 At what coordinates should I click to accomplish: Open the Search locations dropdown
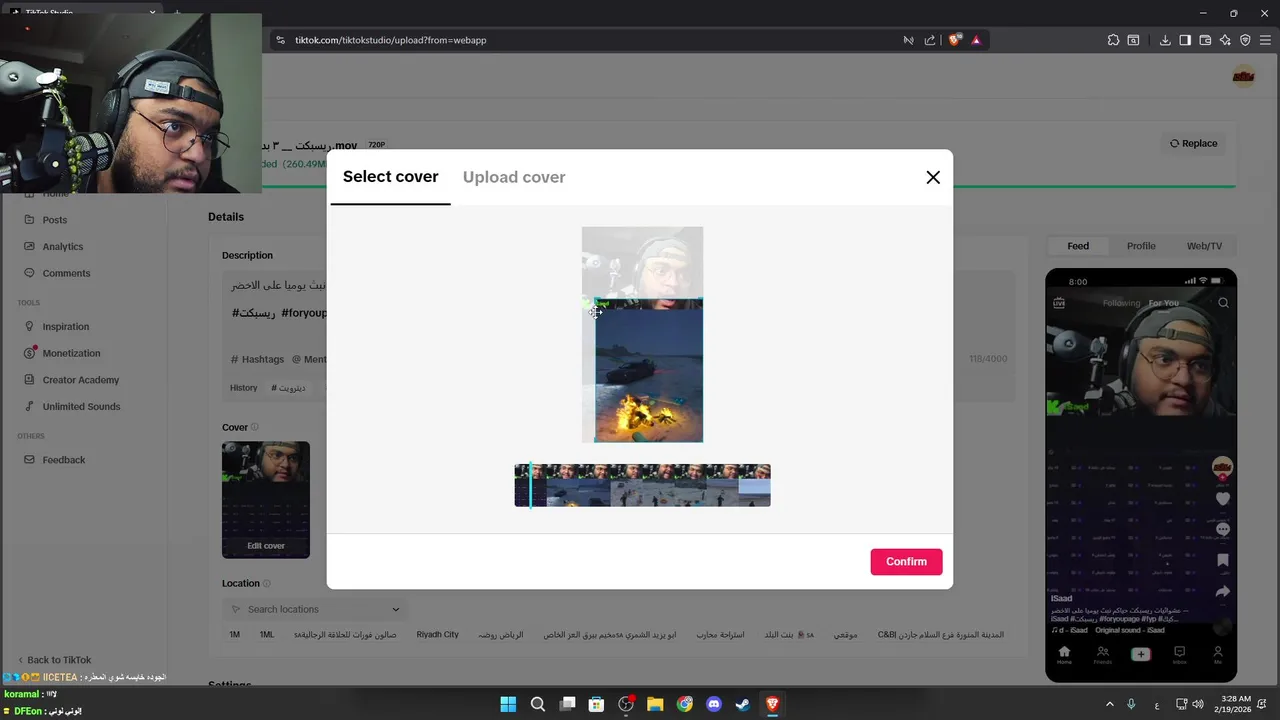click(x=315, y=609)
